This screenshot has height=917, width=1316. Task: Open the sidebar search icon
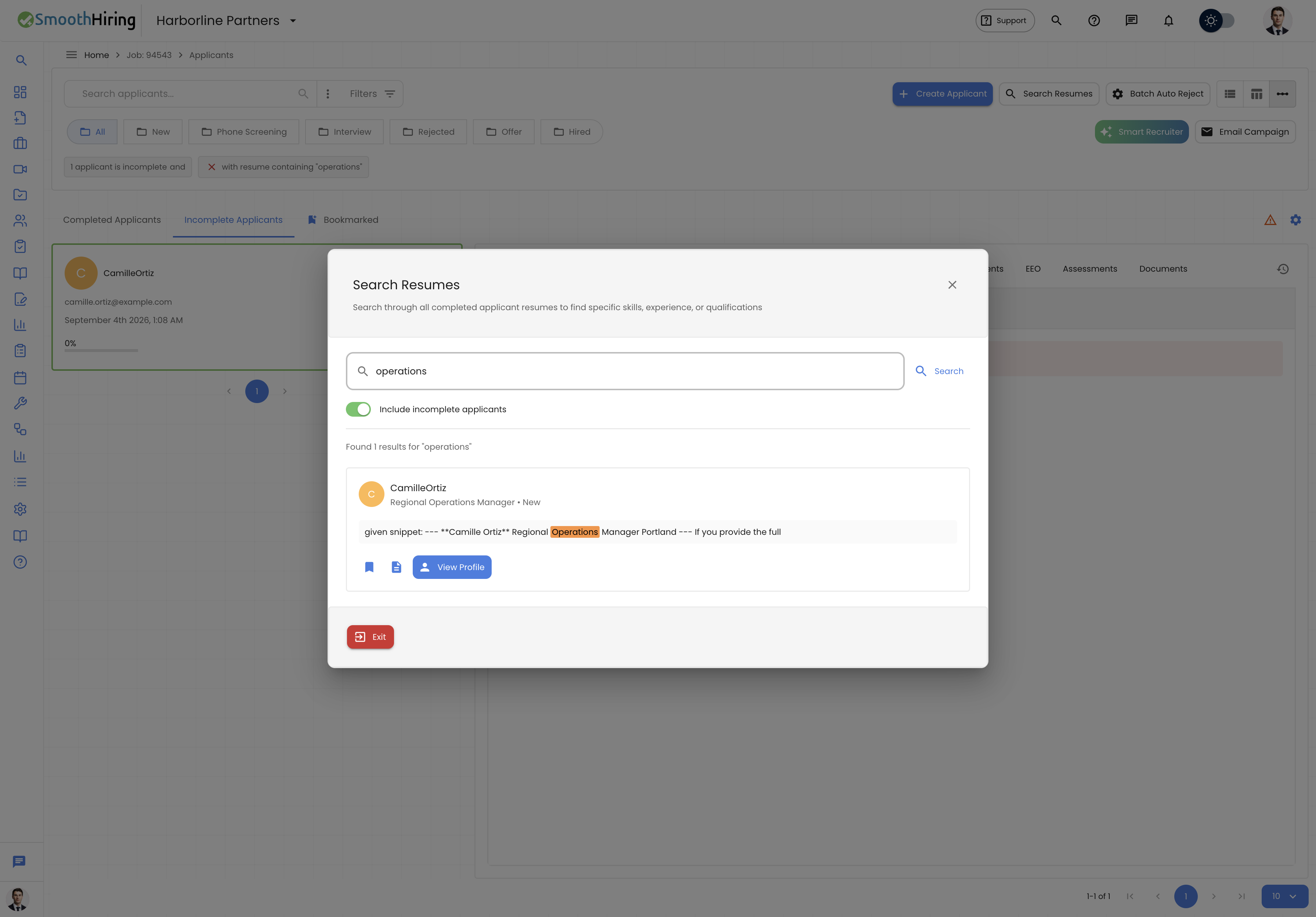(x=21, y=60)
